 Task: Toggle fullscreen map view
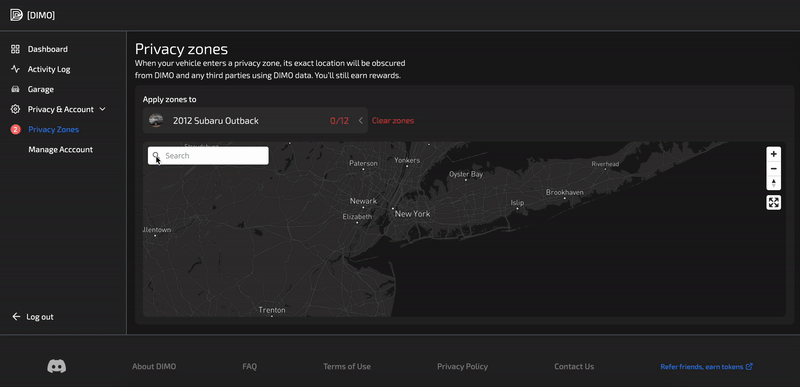click(773, 202)
